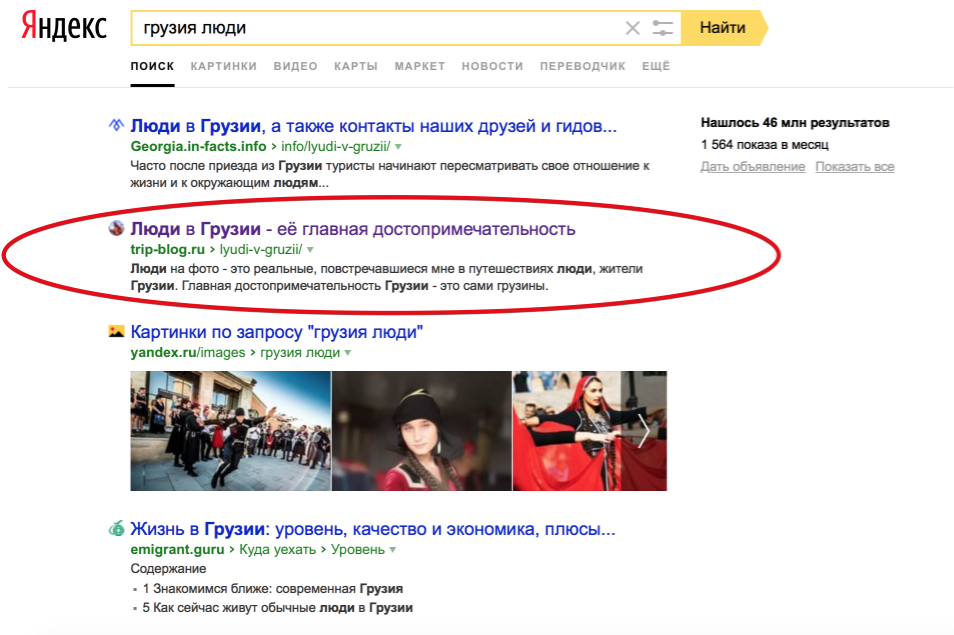
Task: Open the МАРКЕТ tab
Action: tap(420, 66)
